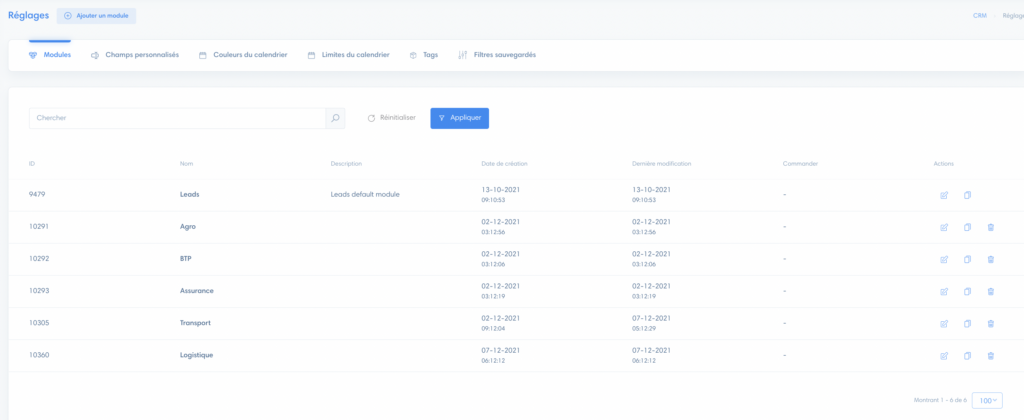Open the CRM breadcrumb link

(979, 16)
